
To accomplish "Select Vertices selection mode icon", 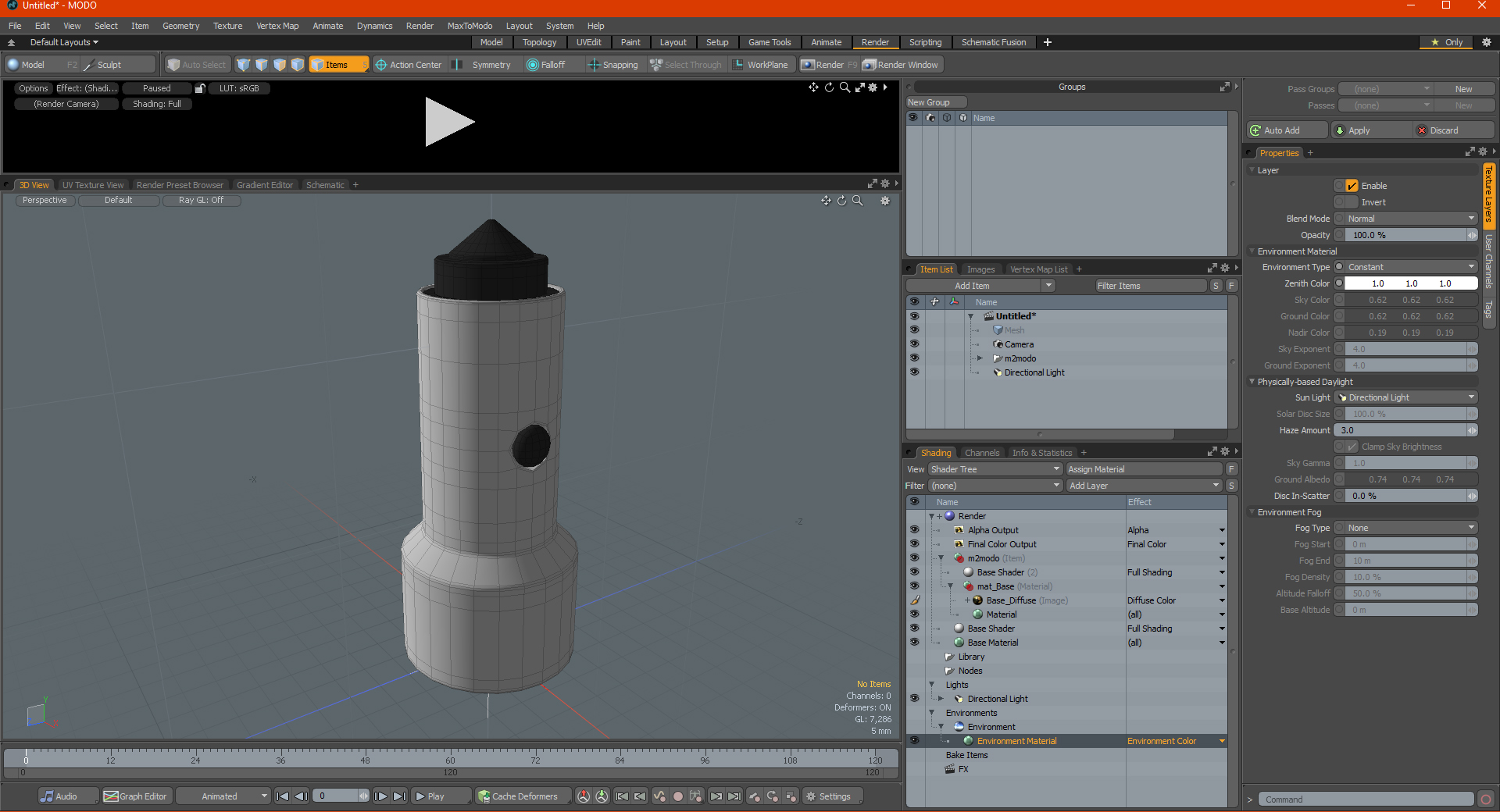I will (244, 65).
